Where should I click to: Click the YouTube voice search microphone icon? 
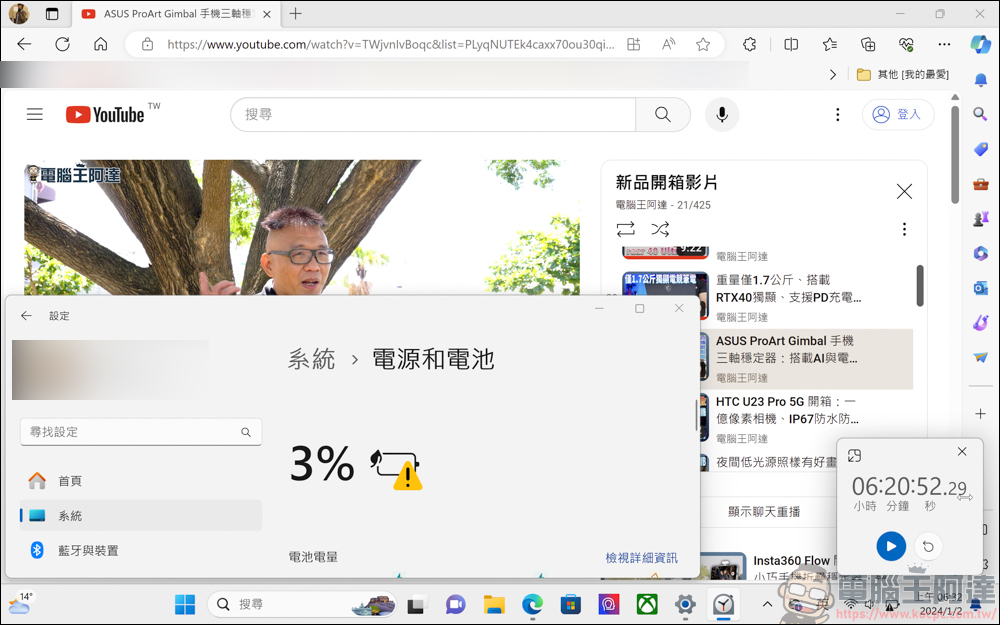point(721,115)
